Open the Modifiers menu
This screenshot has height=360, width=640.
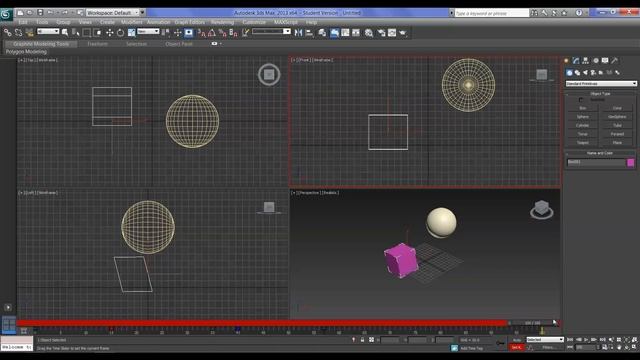pos(131,22)
